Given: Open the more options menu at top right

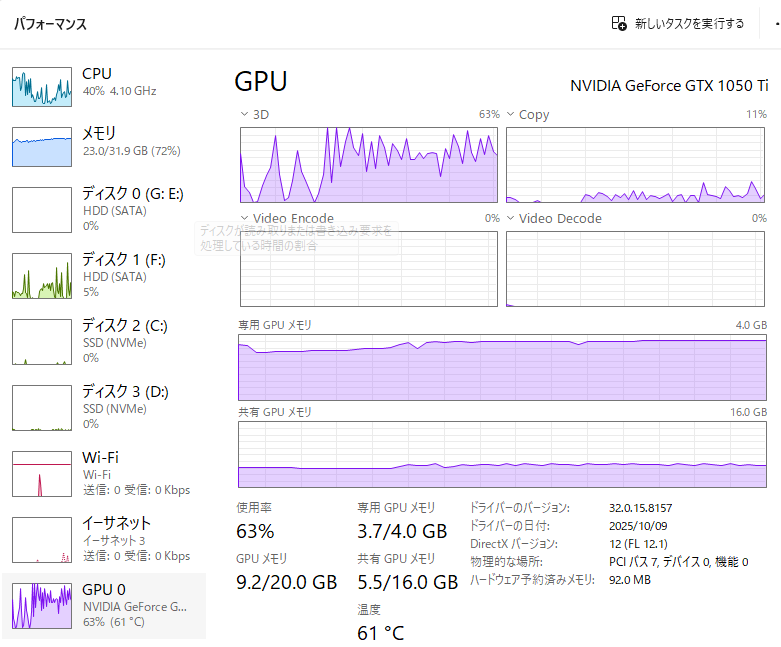Looking at the screenshot, I should 776,23.
